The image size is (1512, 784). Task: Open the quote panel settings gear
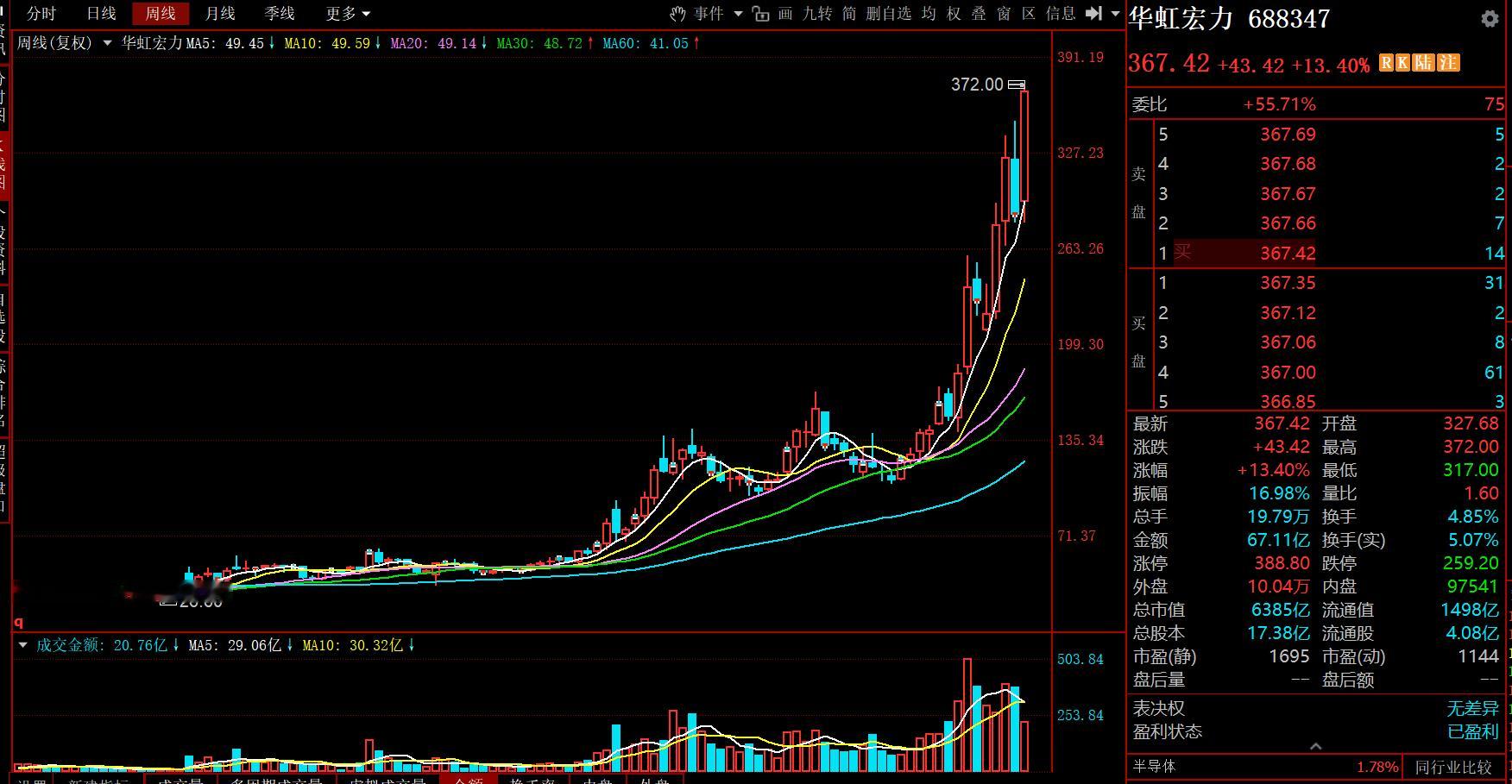pyautogui.click(x=1490, y=19)
